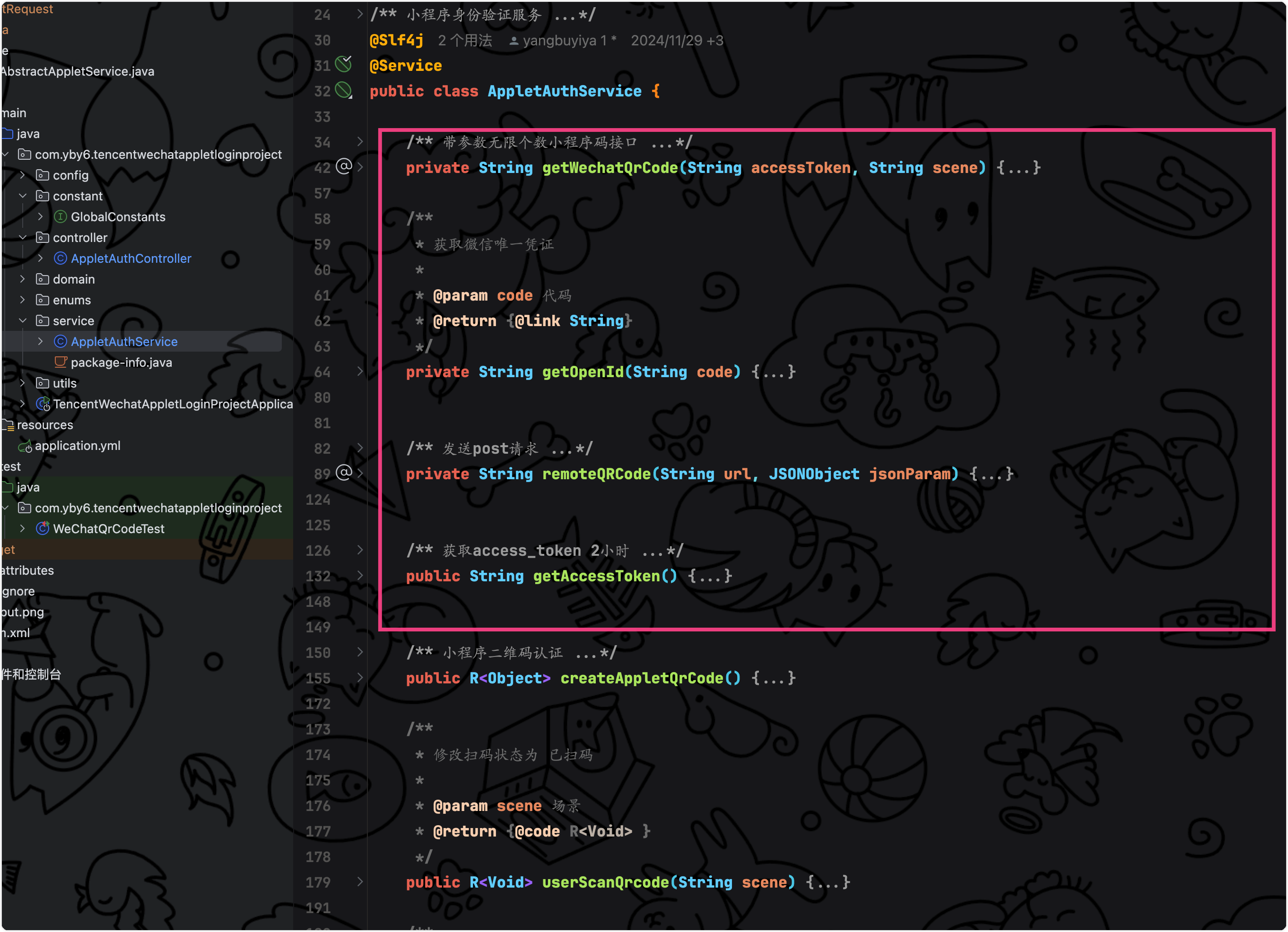Screen dimensions: 1288x932
Task: Unfold the getOpenId method body using the gutter arrow
Action: pyautogui.click(x=360, y=371)
